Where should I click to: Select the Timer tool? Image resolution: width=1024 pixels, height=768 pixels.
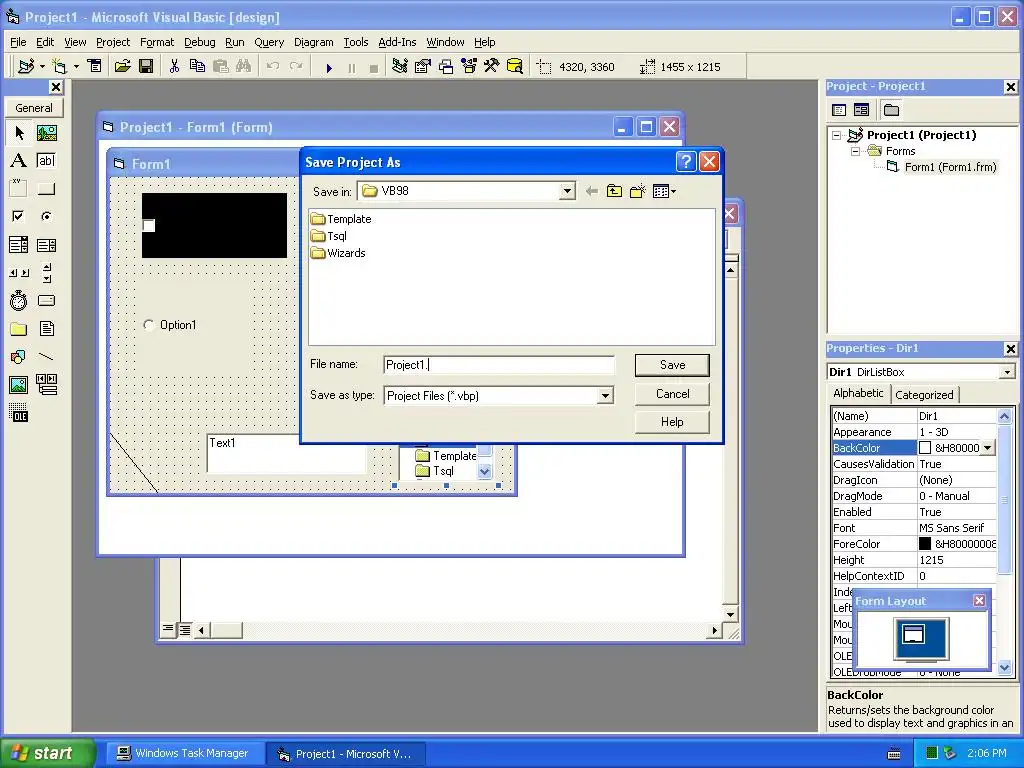pos(19,300)
